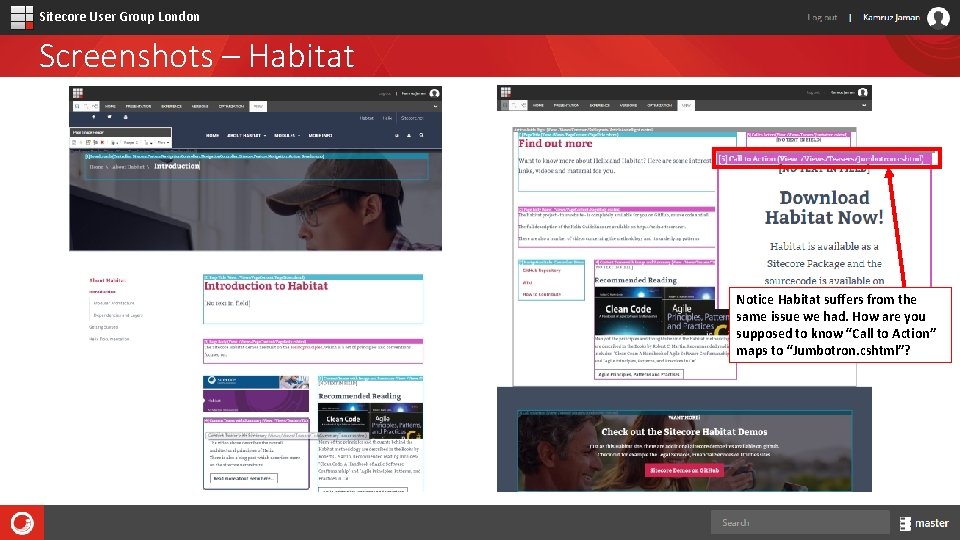The image size is (960, 540).
Task: Click Clean Code book cover in left screenshot
Action: pos(343,420)
